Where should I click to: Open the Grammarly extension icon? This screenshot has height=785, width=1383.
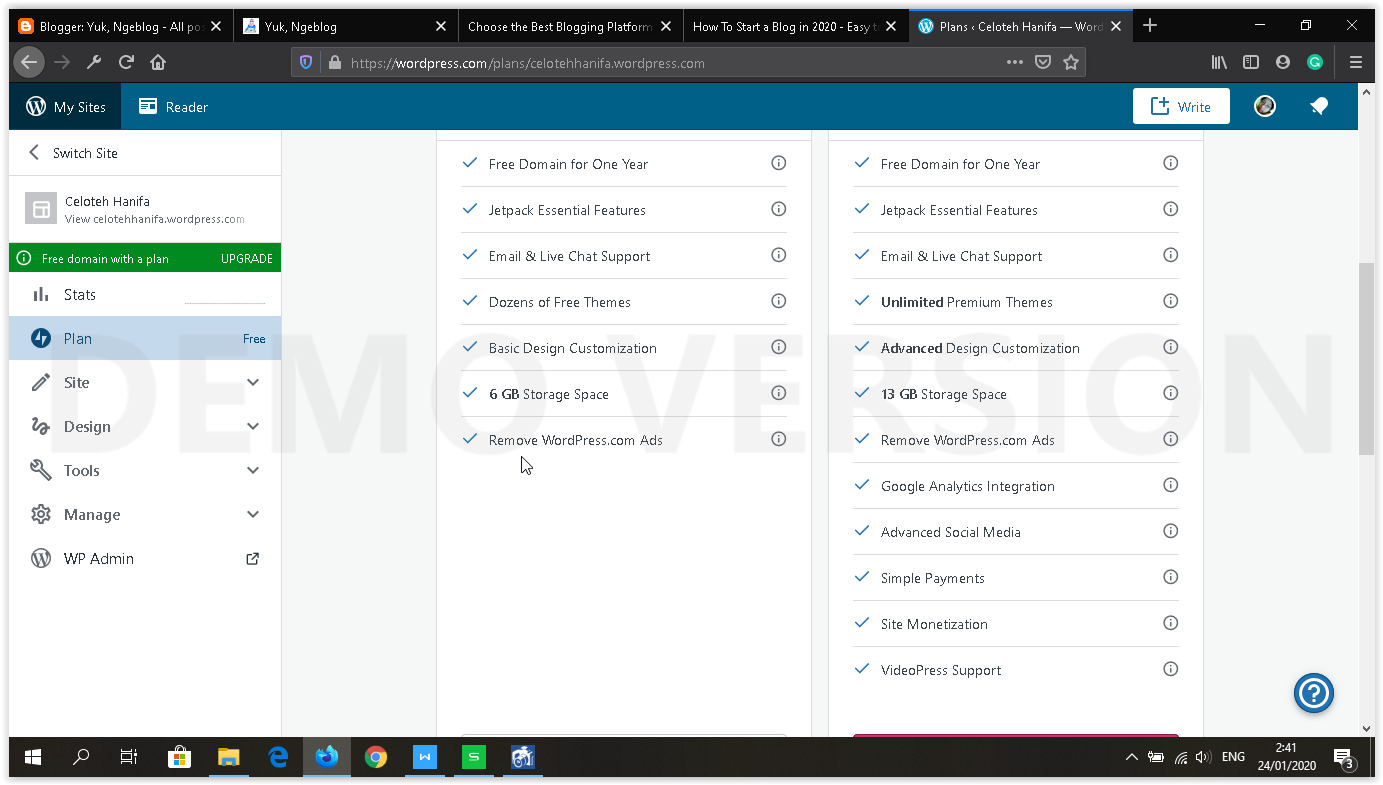(x=1315, y=63)
